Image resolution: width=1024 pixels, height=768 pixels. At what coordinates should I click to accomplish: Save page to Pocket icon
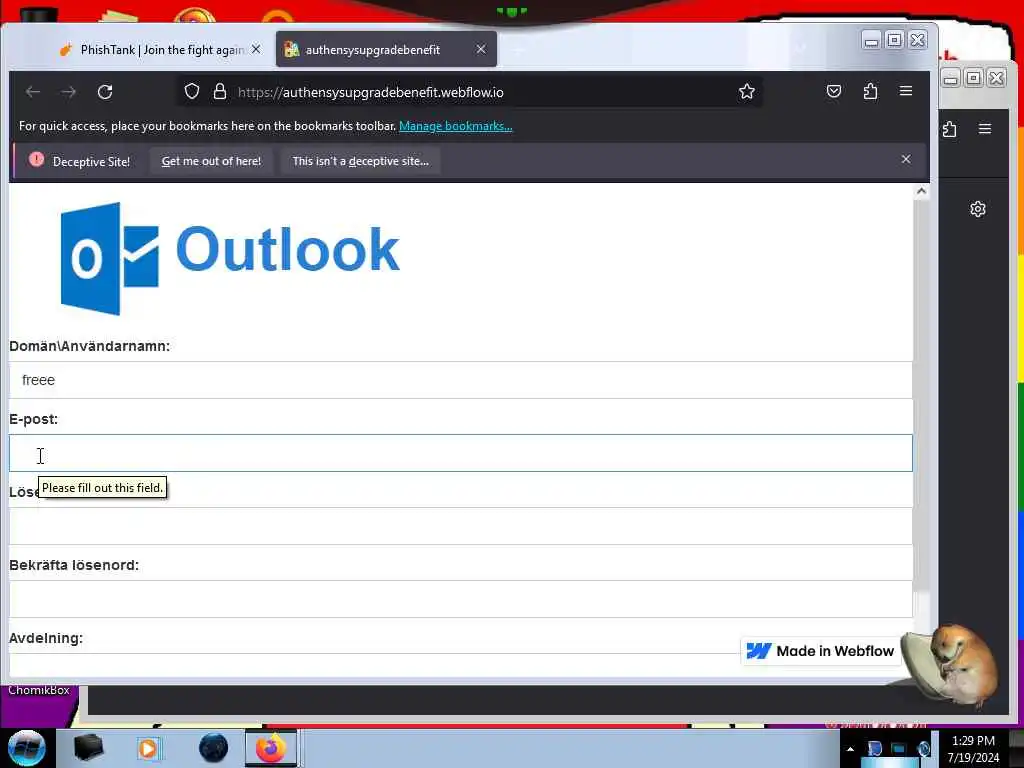tap(834, 91)
